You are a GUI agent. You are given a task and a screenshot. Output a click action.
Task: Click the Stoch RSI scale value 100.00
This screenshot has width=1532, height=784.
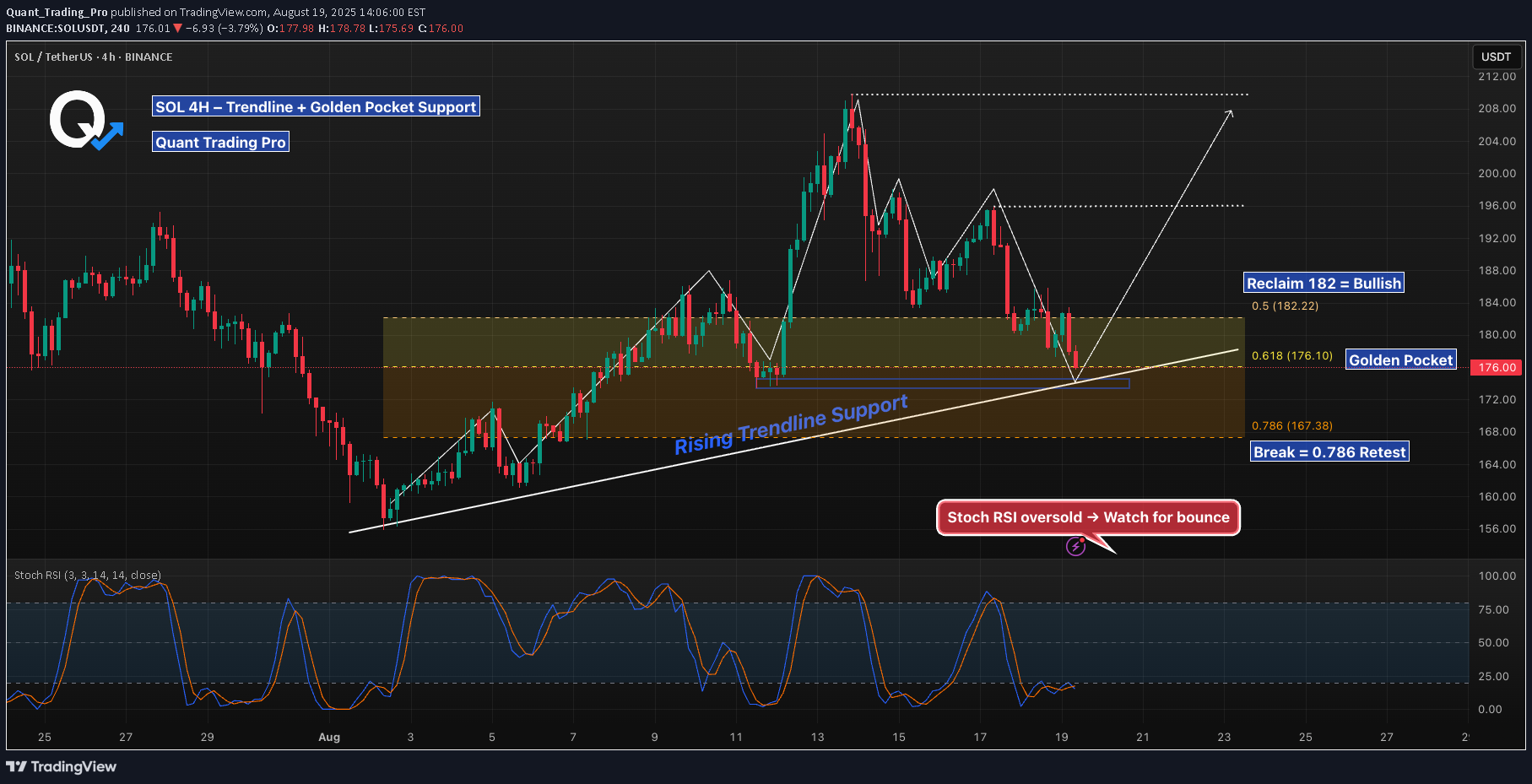point(1497,576)
